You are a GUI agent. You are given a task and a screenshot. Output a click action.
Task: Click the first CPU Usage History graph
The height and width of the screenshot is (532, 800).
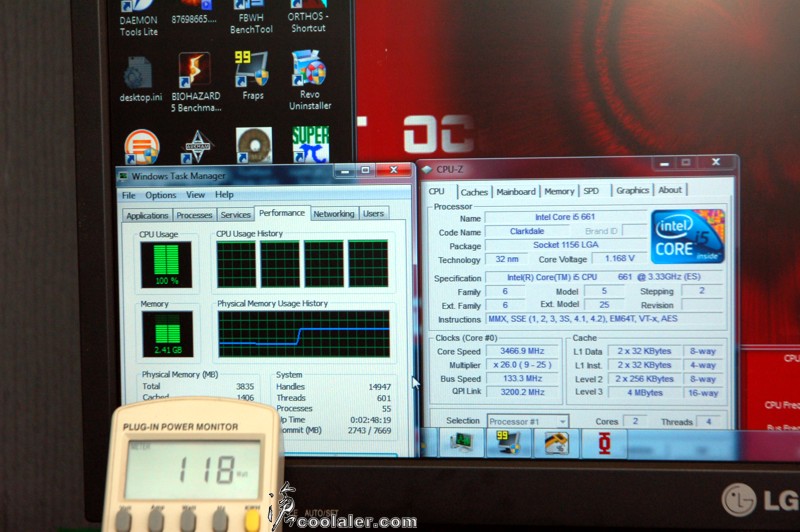(236, 264)
